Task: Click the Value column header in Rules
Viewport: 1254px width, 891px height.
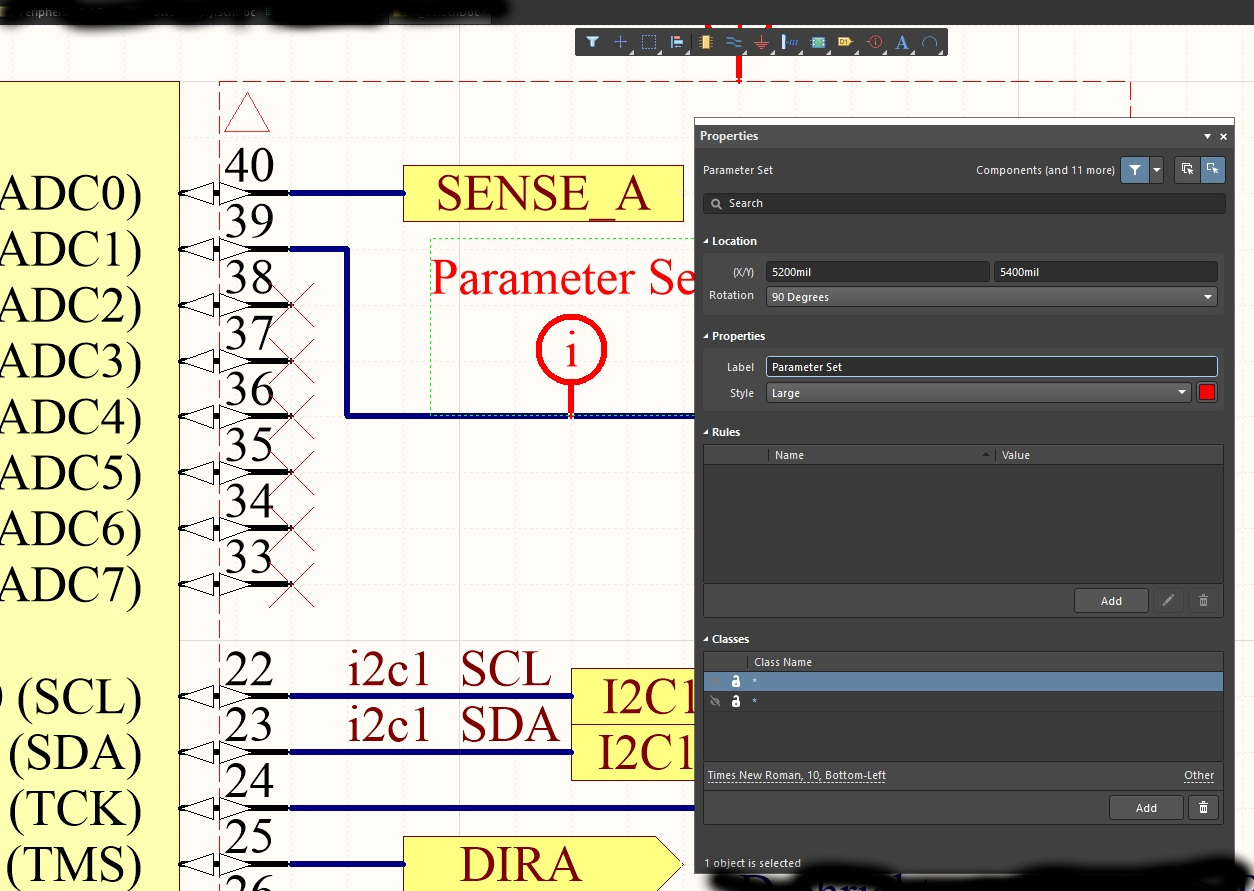Action: pos(1109,455)
